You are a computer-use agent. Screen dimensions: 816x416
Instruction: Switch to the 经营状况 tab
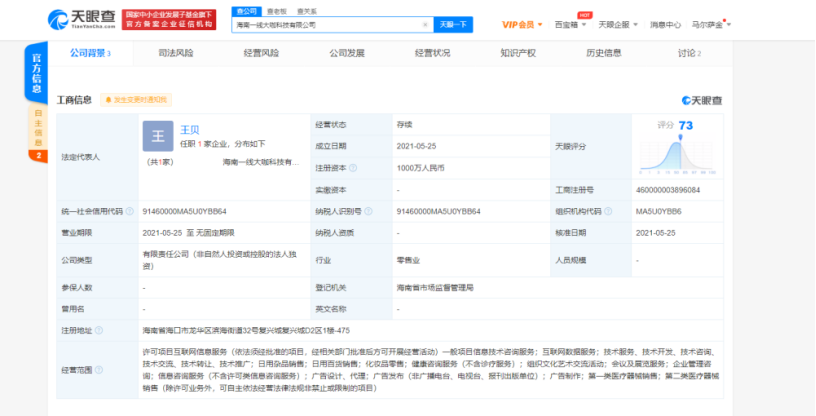point(432,53)
